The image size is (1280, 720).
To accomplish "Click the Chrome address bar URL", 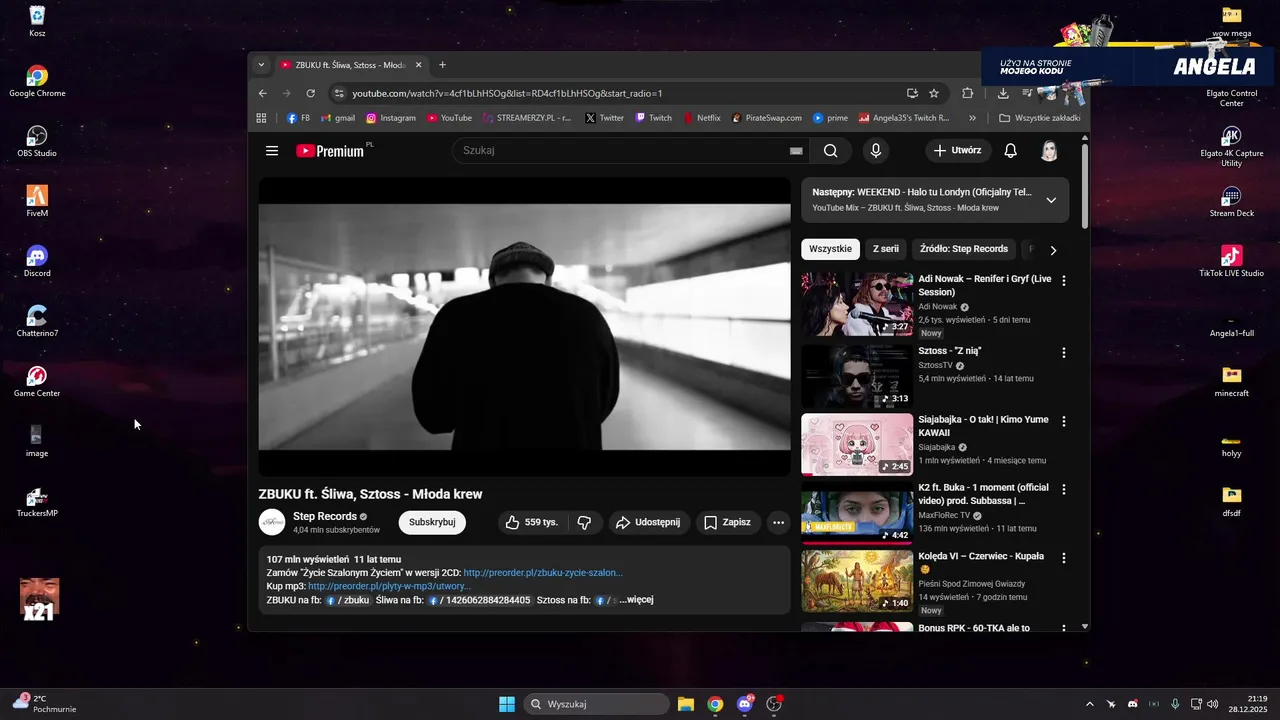I will point(507,93).
